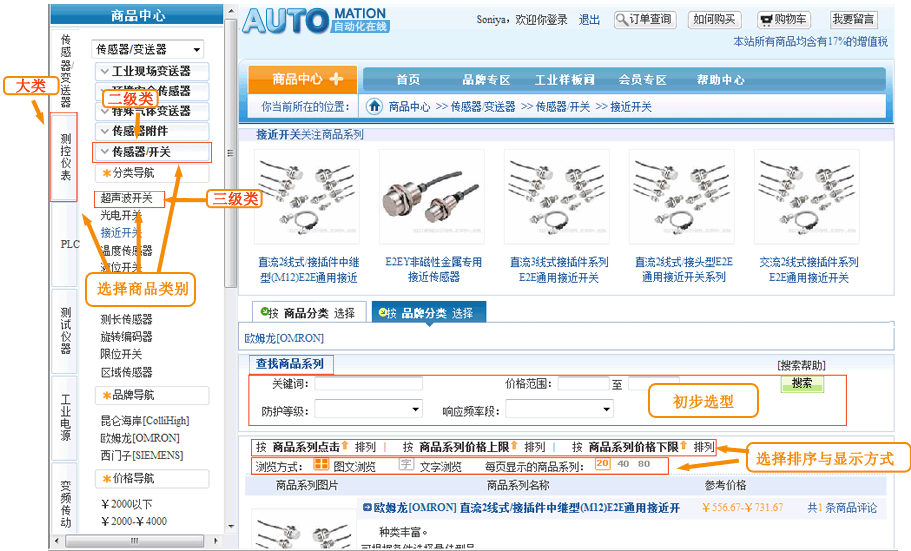Filter by brand 西门子[SIEMENS]
This screenshot has width=911, height=551.
(x=142, y=455)
